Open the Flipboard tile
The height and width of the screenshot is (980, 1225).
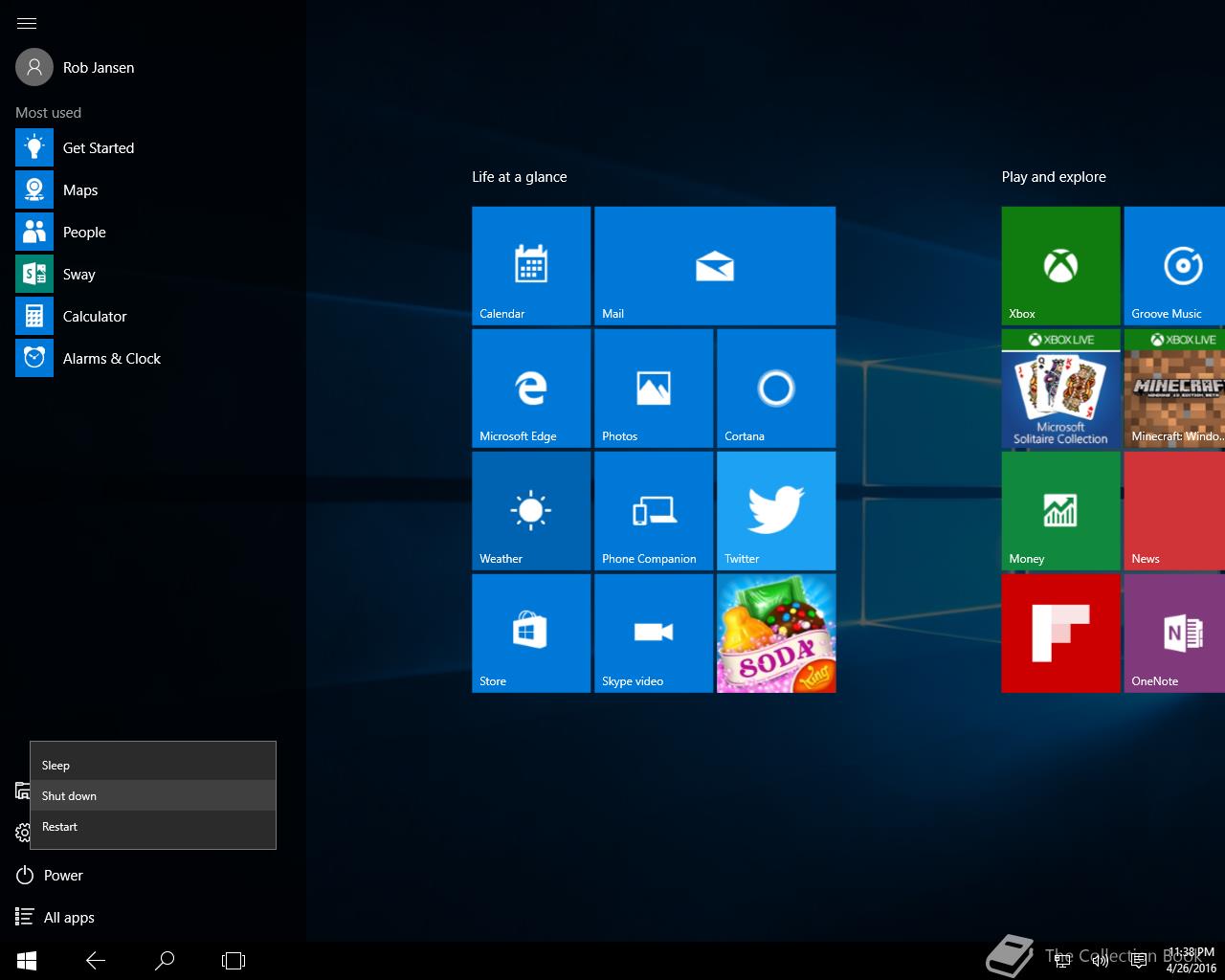[1060, 634]
